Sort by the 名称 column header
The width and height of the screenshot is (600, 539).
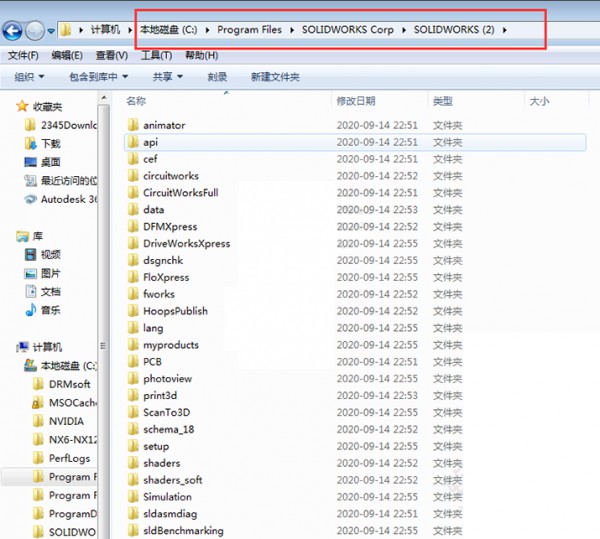[x=136, y=101]
